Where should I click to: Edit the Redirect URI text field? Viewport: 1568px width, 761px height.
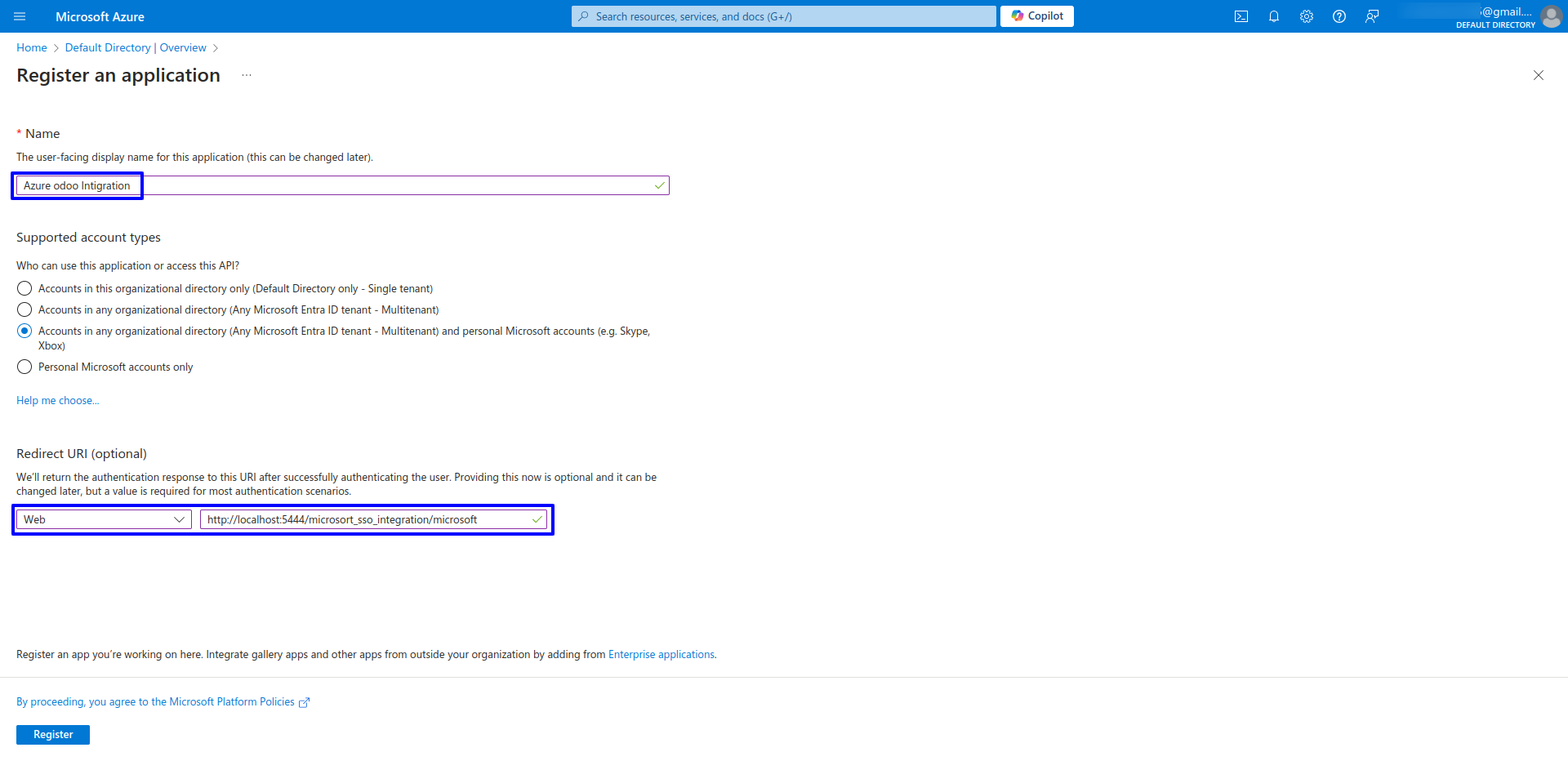[x=373, y=519]
